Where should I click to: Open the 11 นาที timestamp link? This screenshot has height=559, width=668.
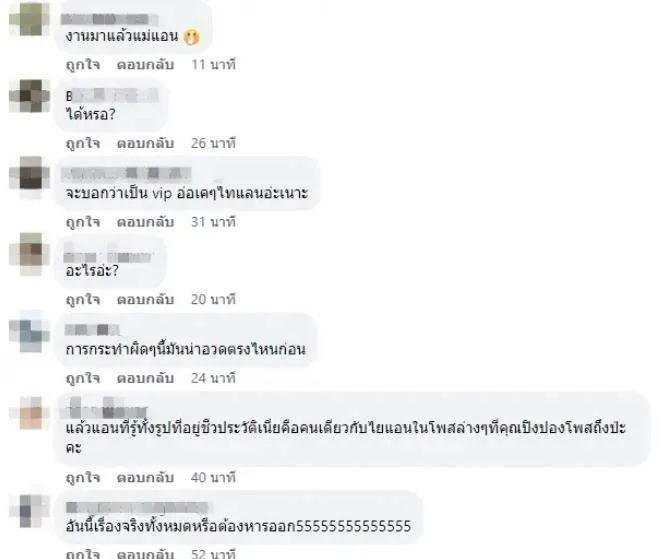(213, 65)
